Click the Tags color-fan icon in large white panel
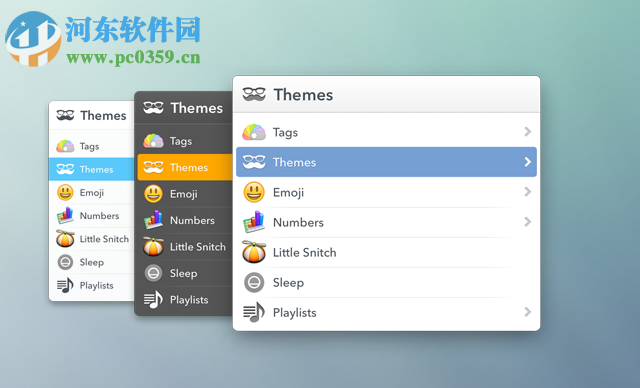 [x=254, y=132]
